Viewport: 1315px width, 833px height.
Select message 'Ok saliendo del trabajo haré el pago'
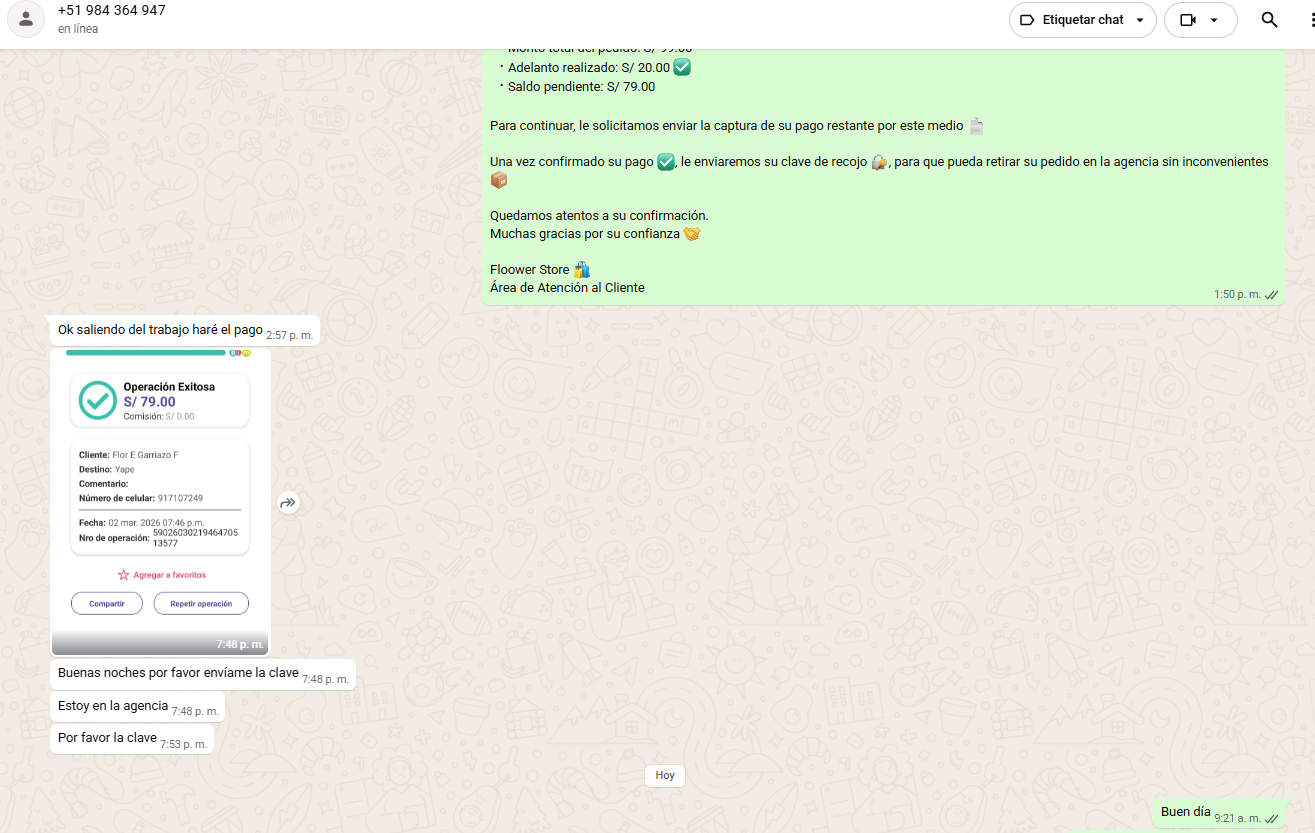point(160,330)
